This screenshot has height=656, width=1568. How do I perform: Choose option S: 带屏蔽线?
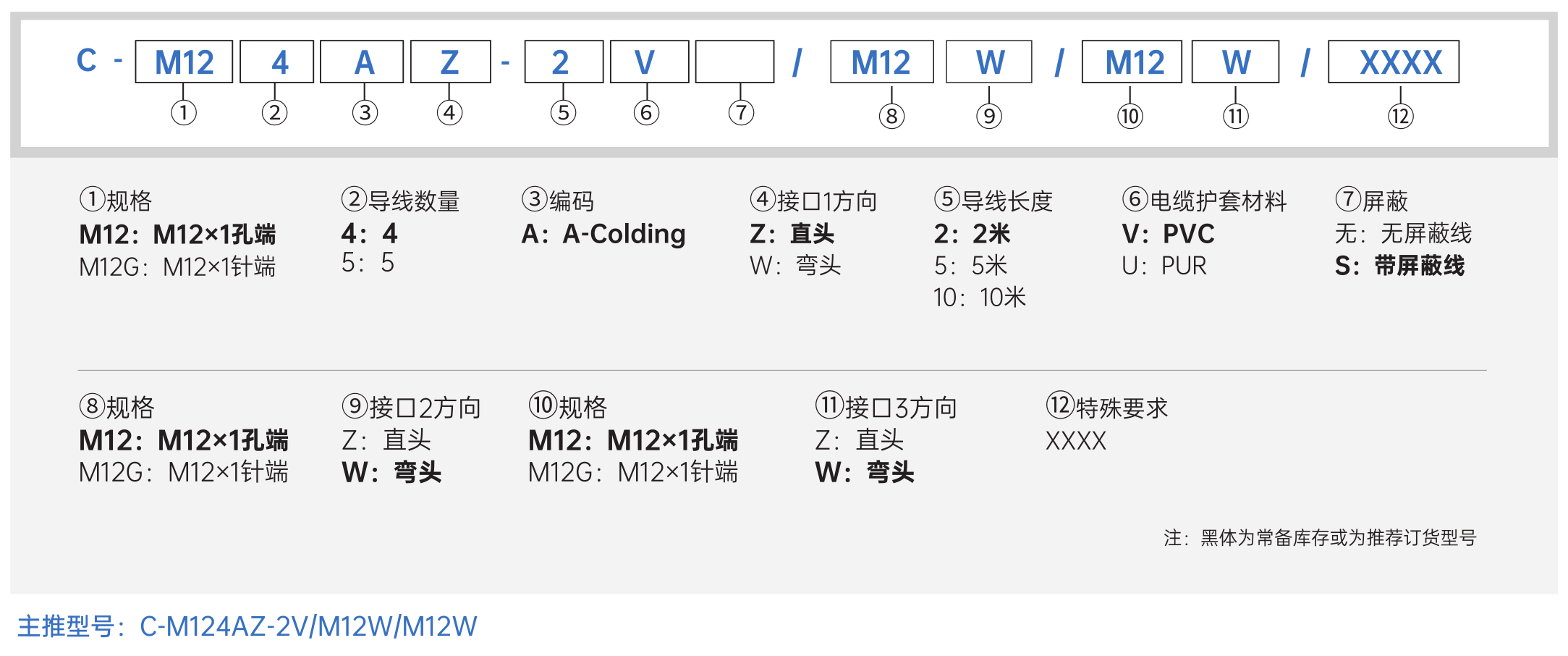(x=1400, y=266)
